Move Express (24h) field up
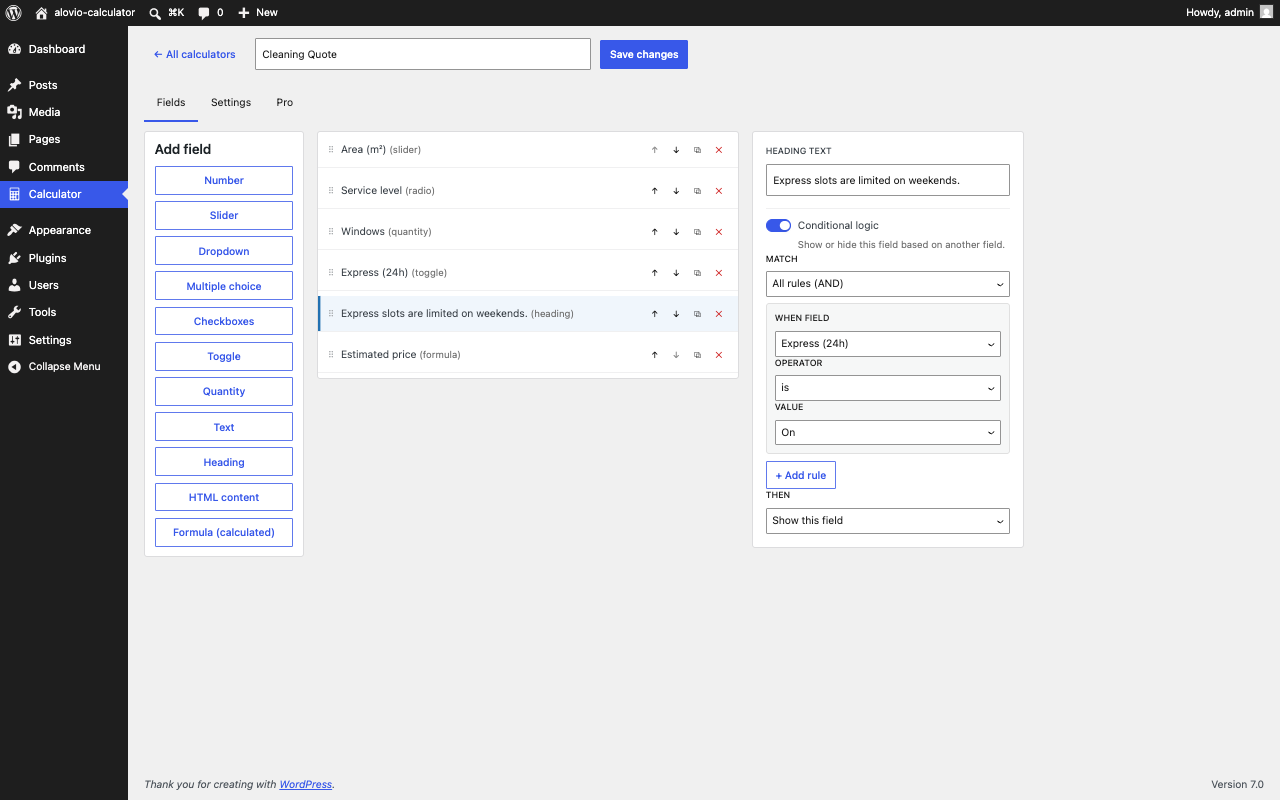 point(655,273)
